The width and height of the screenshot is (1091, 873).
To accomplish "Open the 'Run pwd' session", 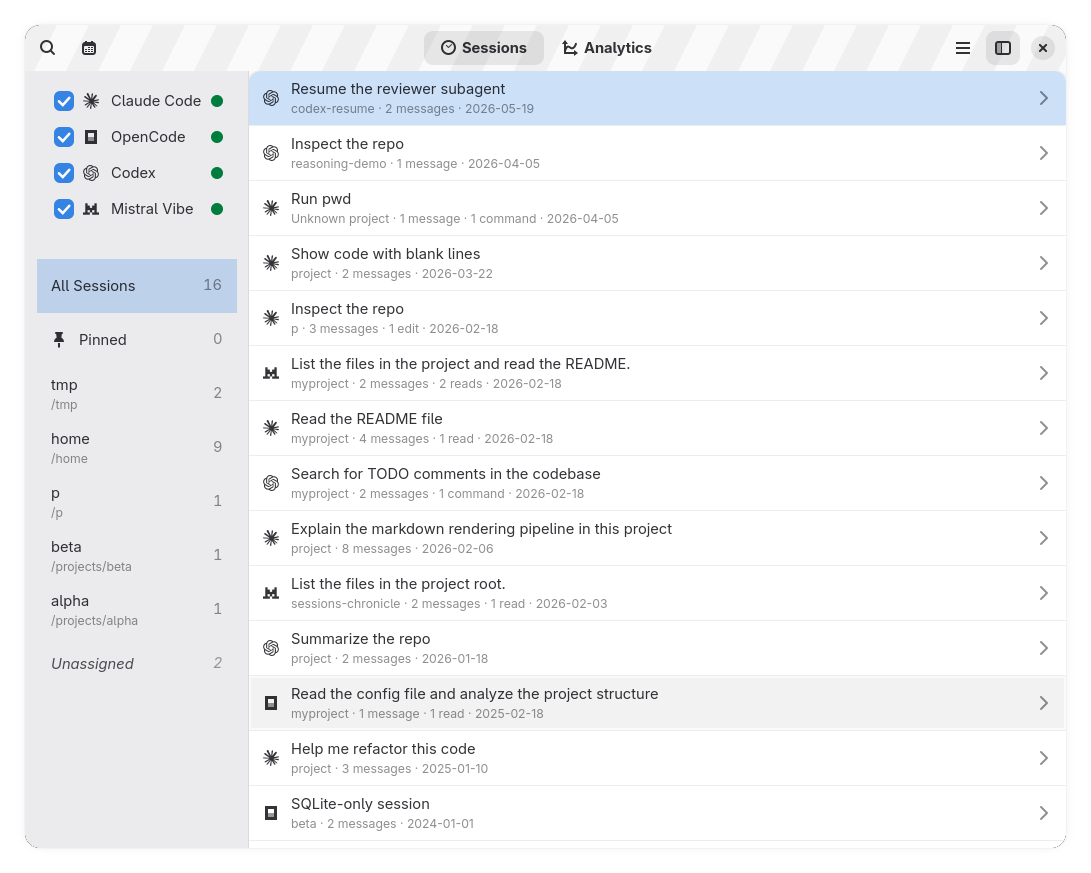I will click(658, 208).
